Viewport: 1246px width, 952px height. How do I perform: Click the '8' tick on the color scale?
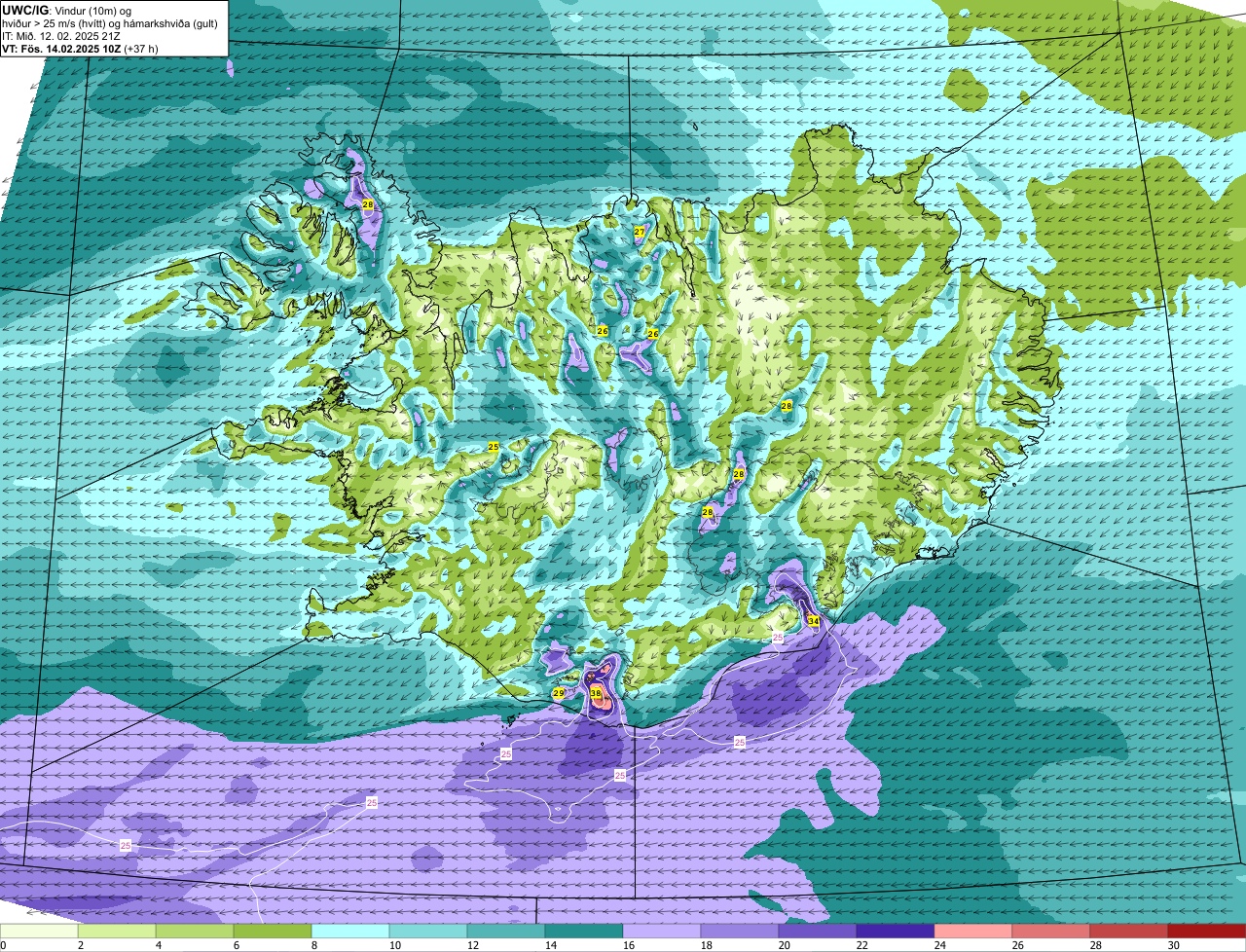click(x=313, y=945)
